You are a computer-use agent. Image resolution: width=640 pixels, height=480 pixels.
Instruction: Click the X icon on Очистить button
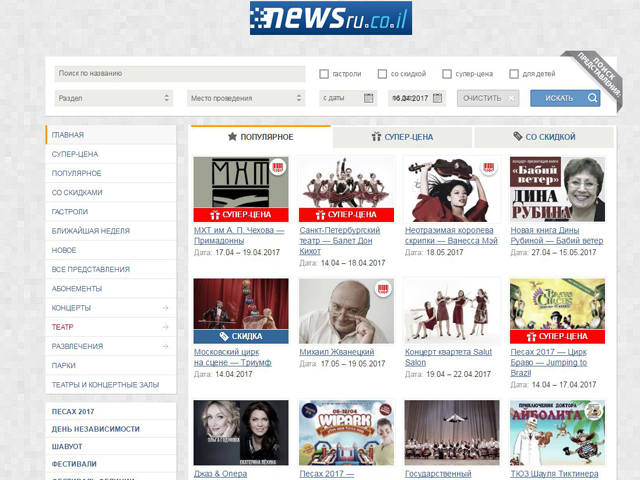tap(512, 98)
